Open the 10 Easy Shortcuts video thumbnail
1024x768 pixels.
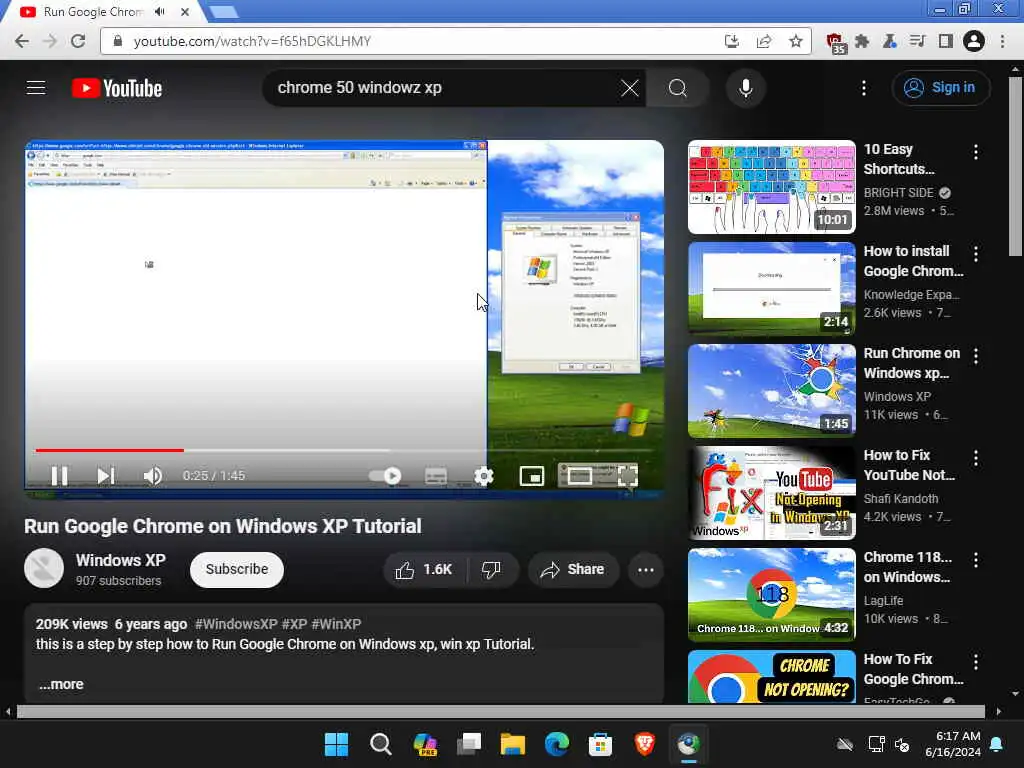point(771,187)
